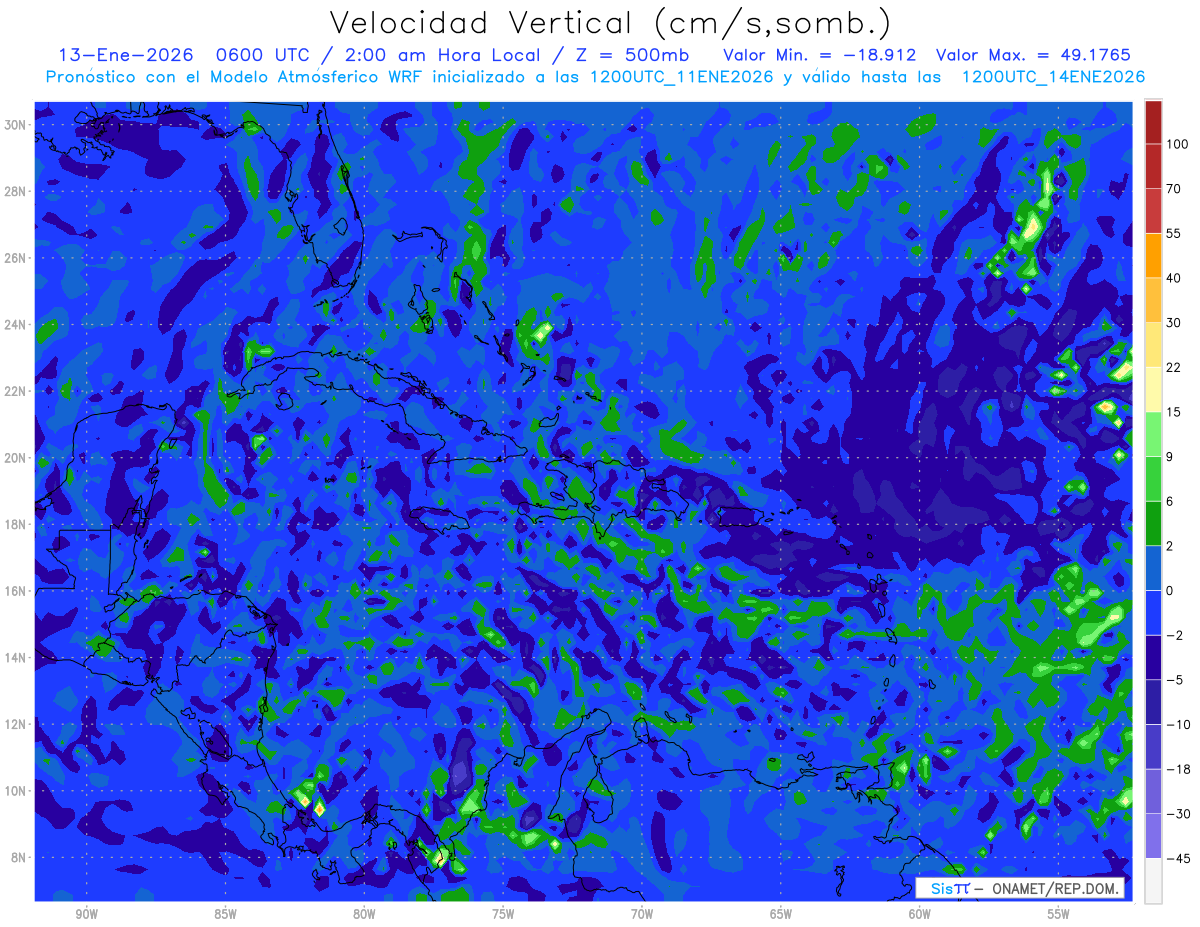Click the 80W longitude axis label
The image size is (1200, 927).
pos(364,915)
